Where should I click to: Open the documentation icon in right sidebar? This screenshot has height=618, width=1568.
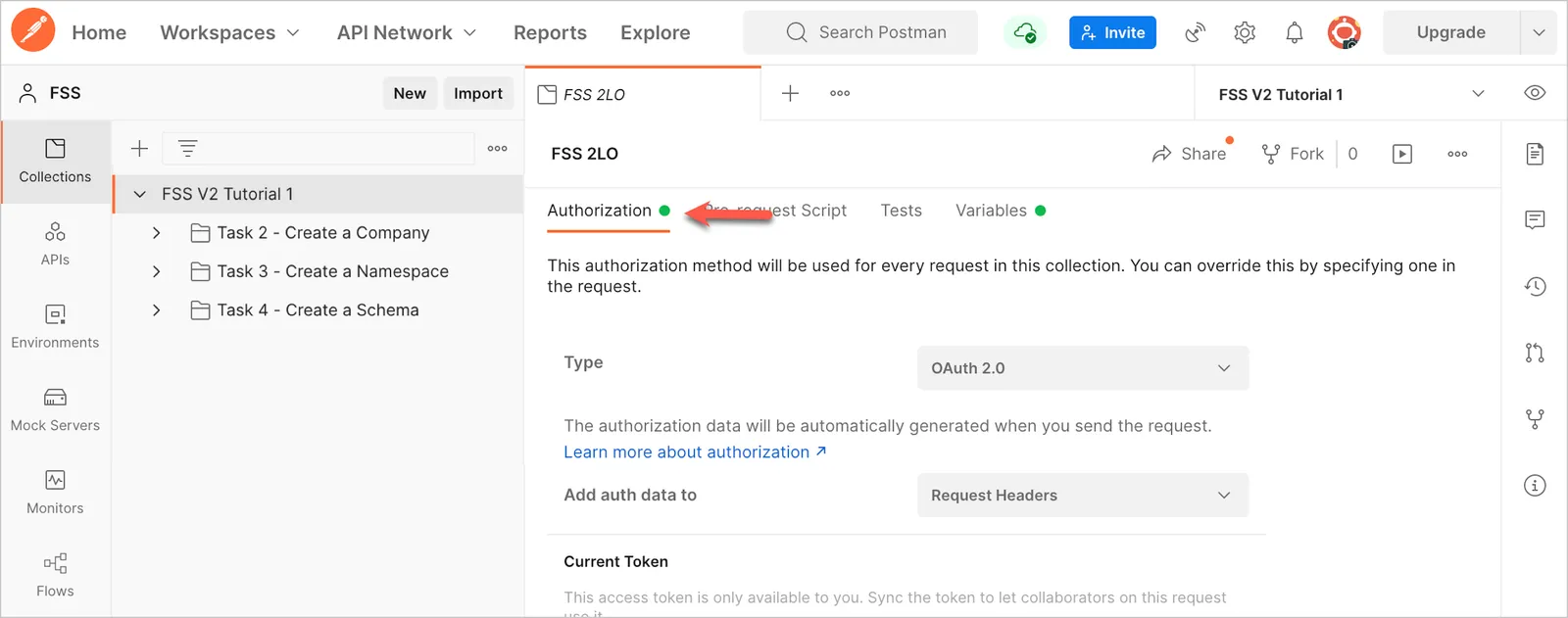point(1535,154)
